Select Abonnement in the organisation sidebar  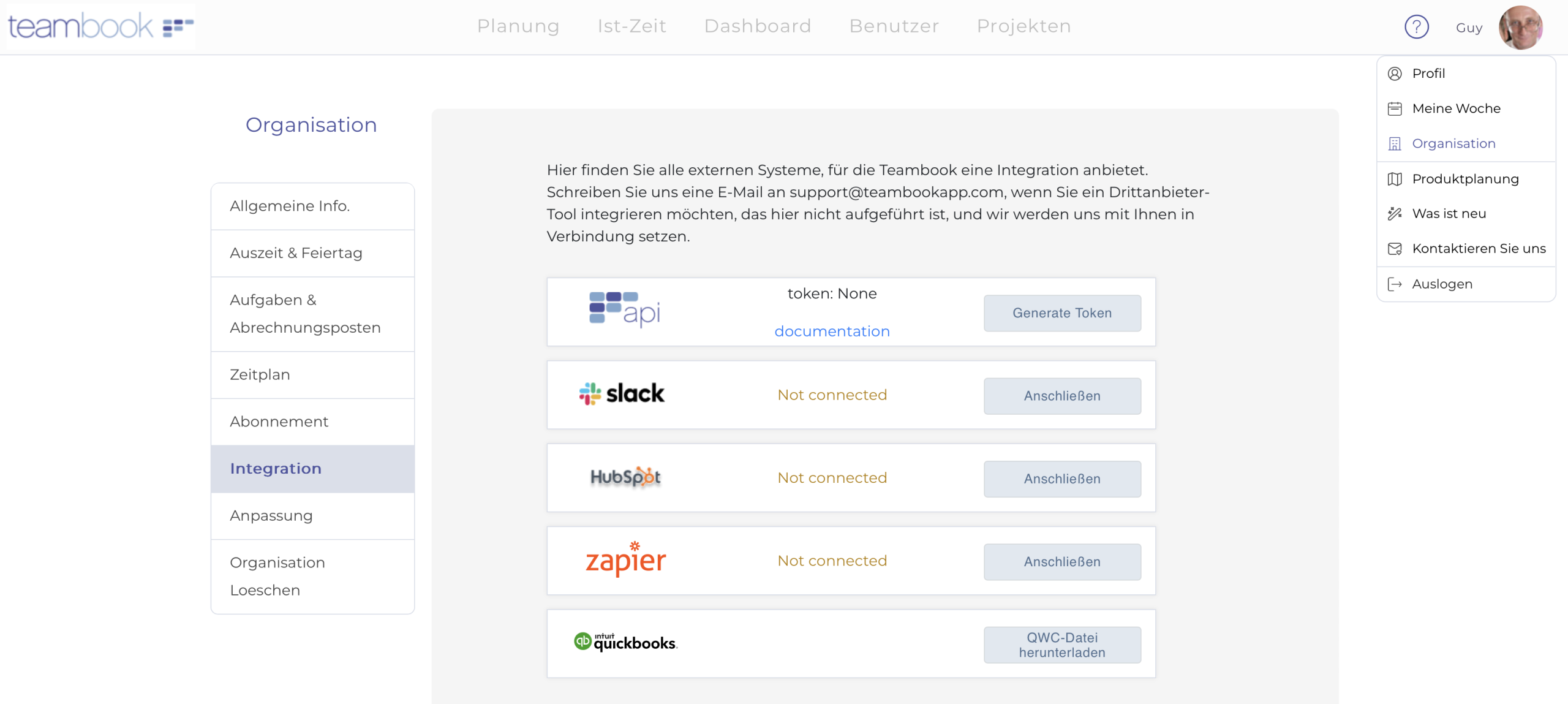pos(279,422)
